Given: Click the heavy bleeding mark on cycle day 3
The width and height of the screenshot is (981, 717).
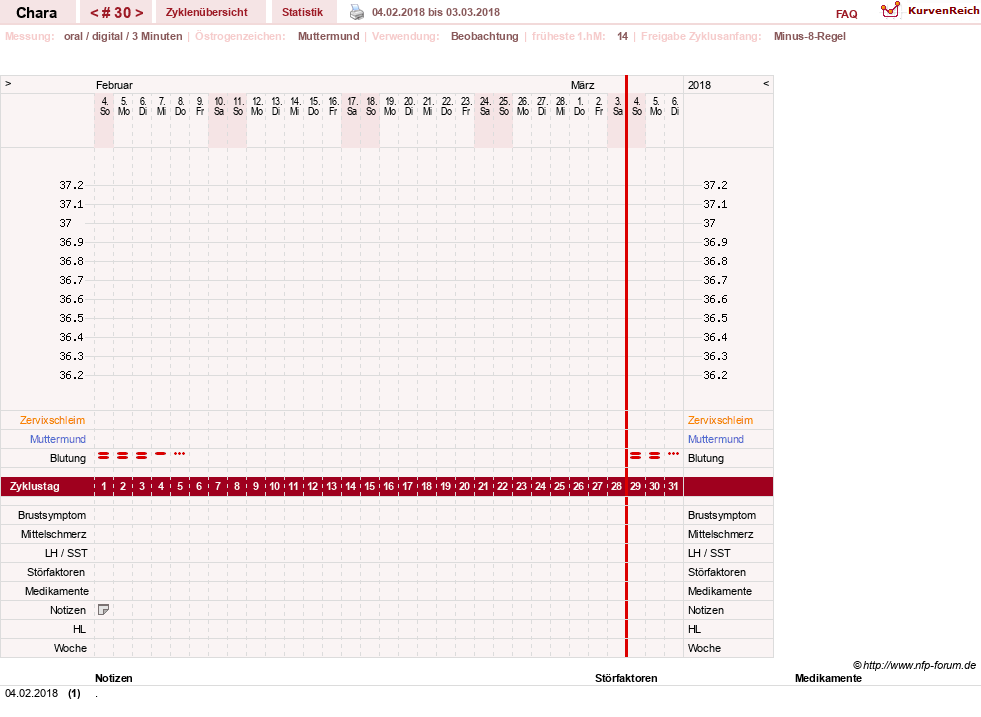Looking at the screenshot, I should click(x=141, y=455).
